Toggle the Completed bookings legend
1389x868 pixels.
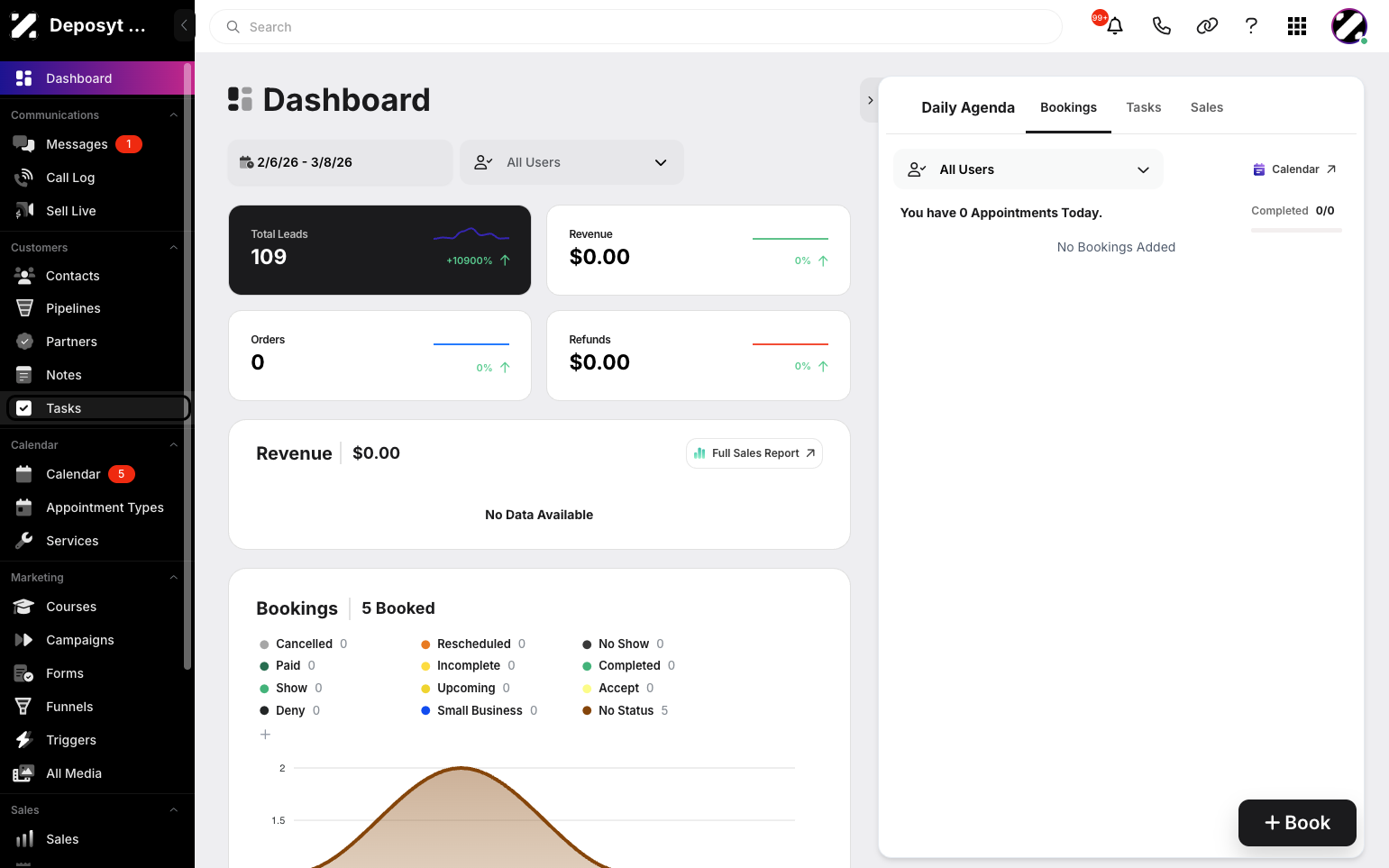pos(628,665)
